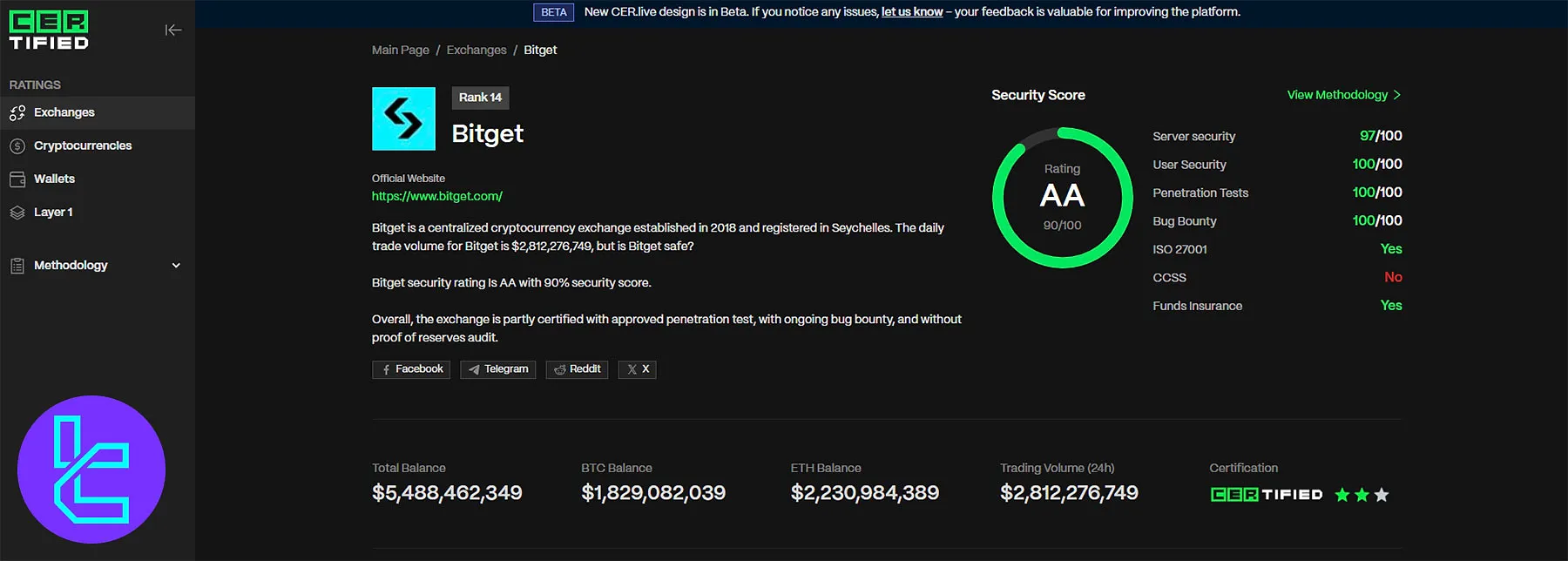Click the CCSS row
This screenshot has height=561, width=1568.
coord(1277,278)
